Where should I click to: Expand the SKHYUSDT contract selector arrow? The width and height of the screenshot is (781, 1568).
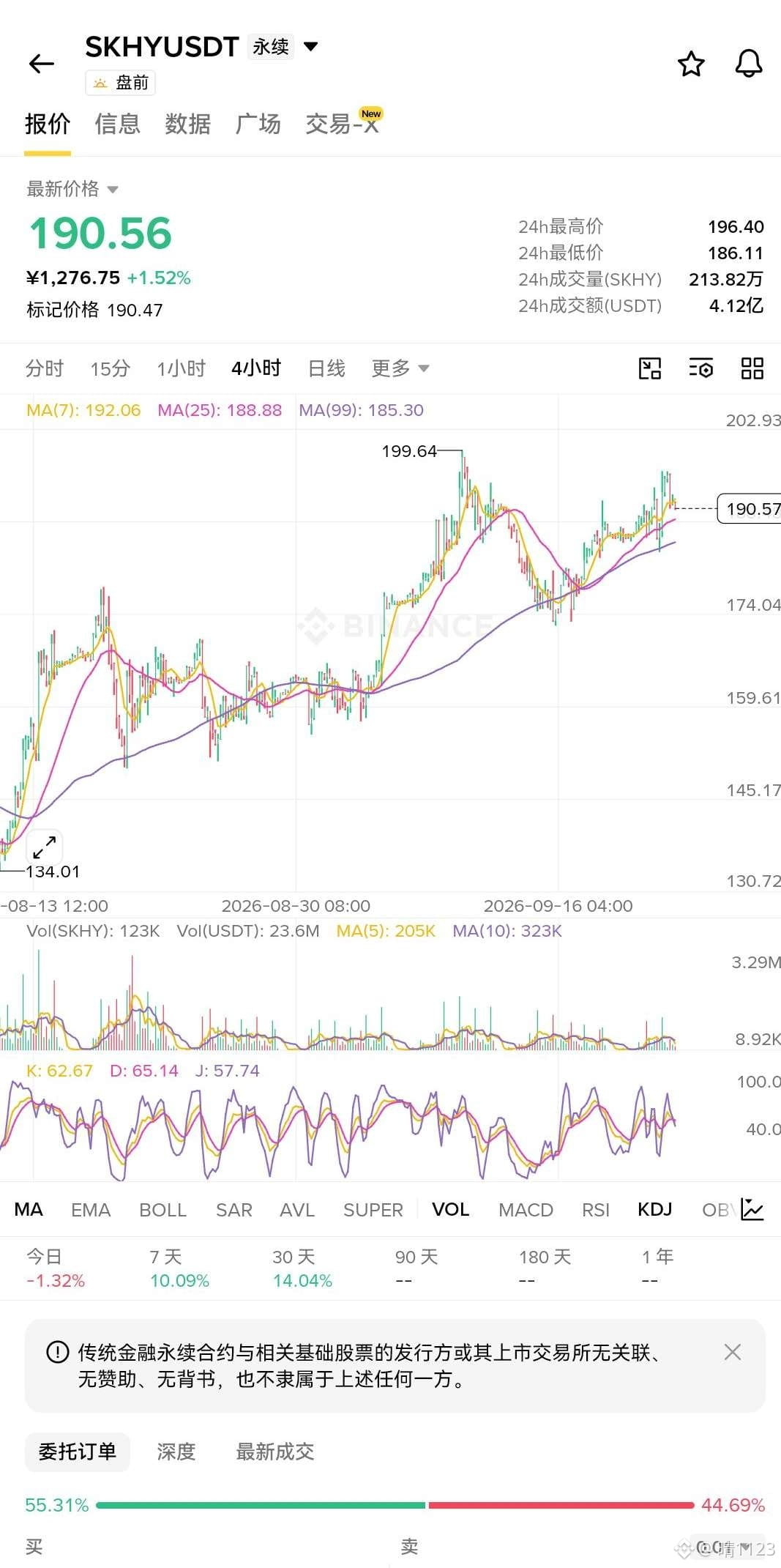pos(311,47)
